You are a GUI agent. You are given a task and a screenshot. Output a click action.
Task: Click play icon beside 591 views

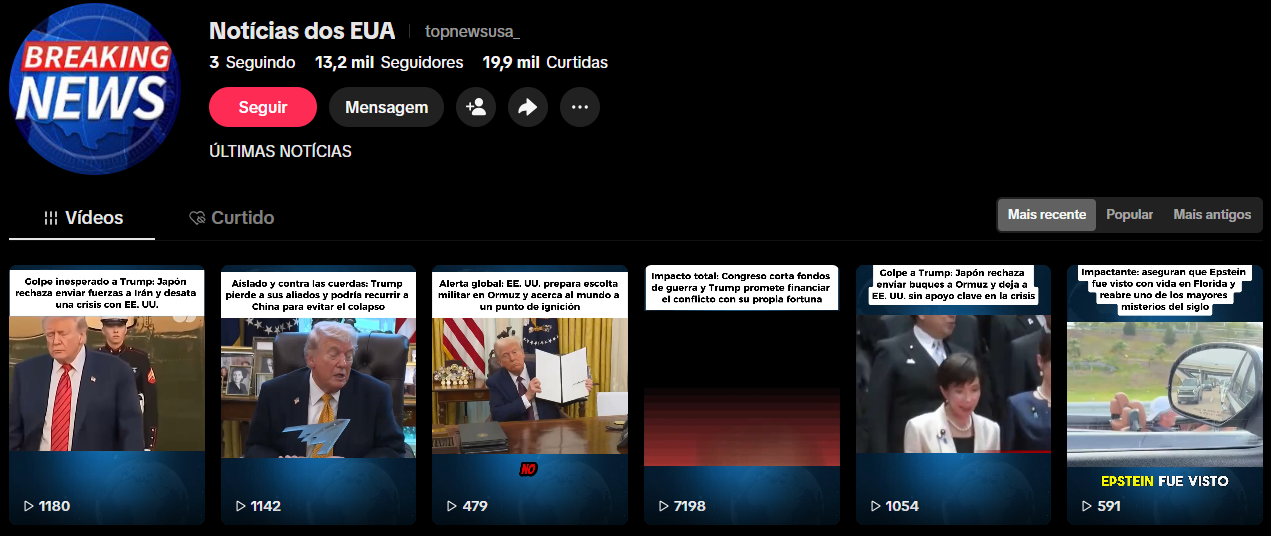tap(1086, 506)
